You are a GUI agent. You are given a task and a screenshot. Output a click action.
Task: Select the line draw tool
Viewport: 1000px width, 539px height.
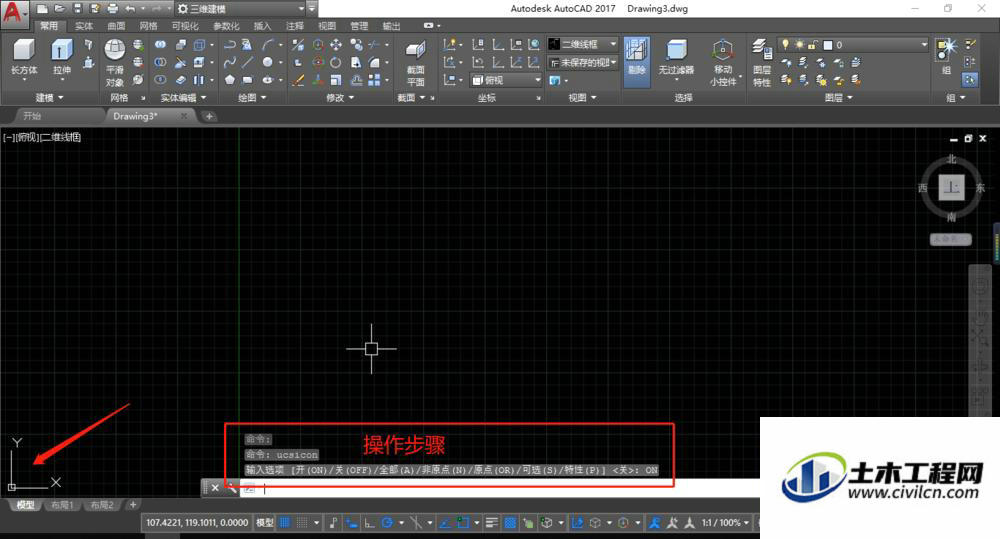pyautogui.click(x=247, y=63)
